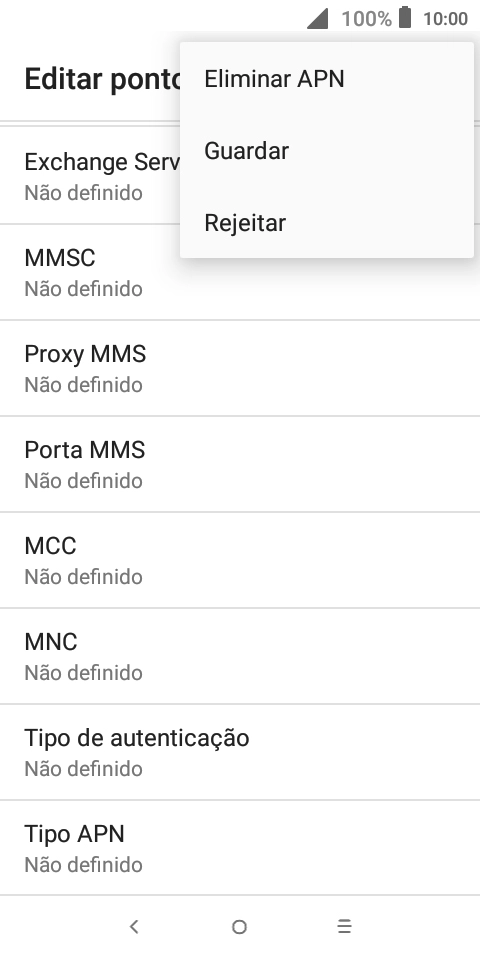This screenshot has width=480, height=960.
Task: Open recent apps via menu-lines icon
Action: (x=345, y=927)
